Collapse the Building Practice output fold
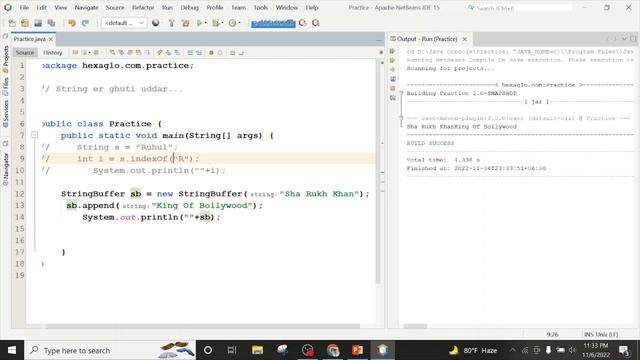 point(401,93)
